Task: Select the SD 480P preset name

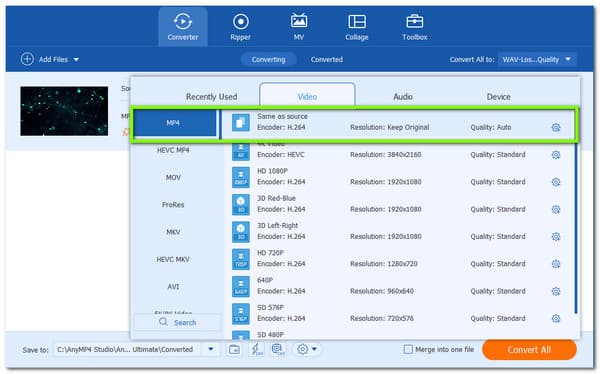Action: pos(271,335)
